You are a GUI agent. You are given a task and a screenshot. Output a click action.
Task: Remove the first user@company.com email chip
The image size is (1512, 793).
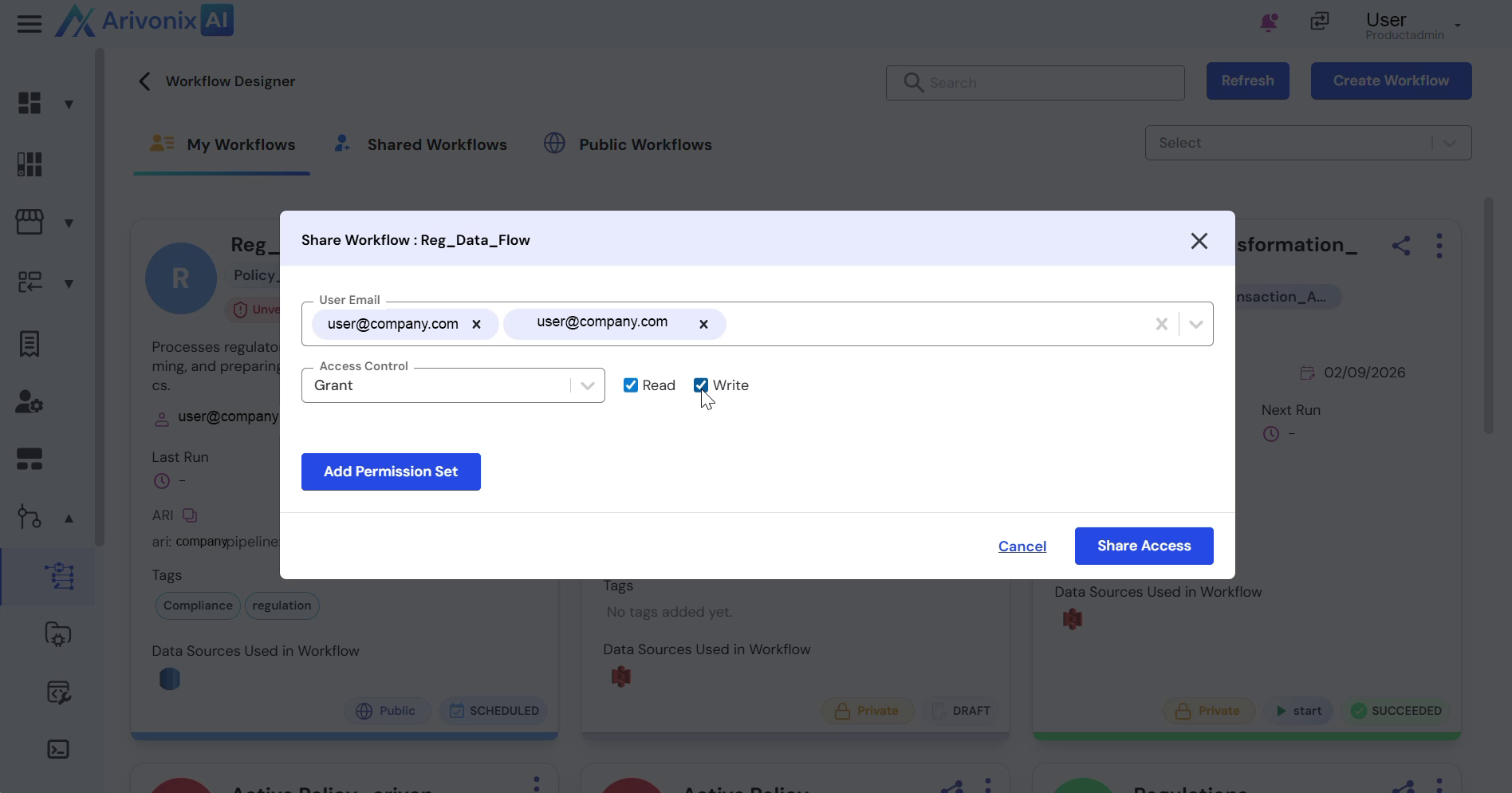pos(476,324)
